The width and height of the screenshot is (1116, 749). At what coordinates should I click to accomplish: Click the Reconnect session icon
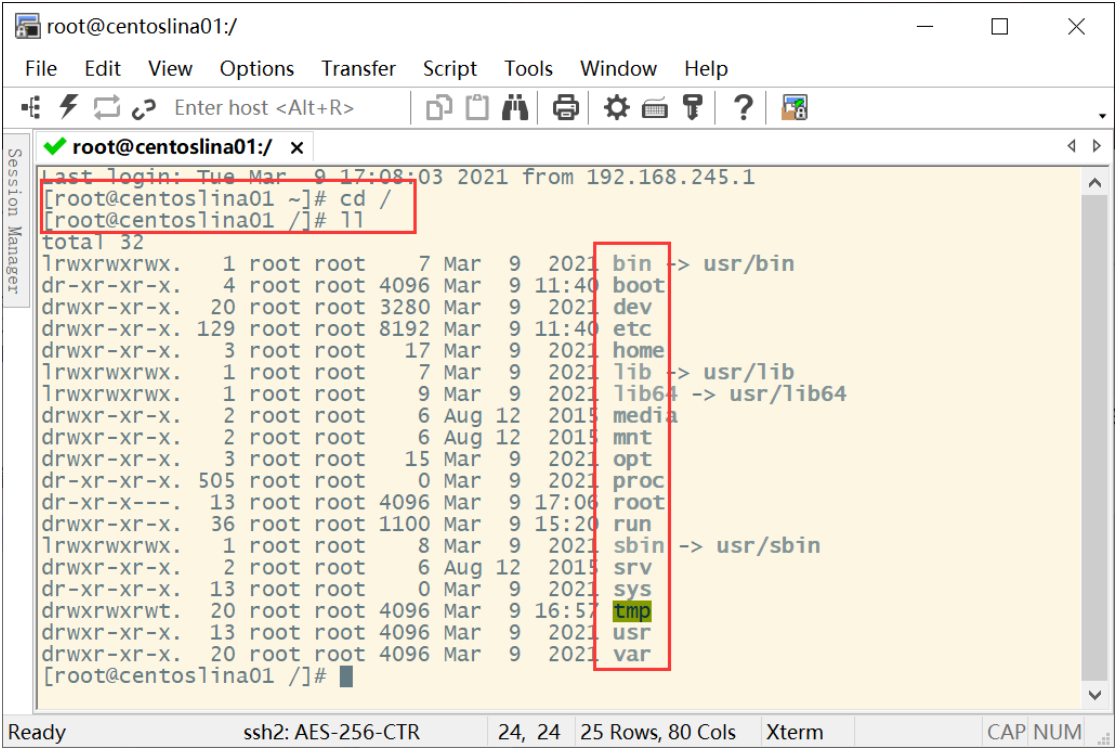tap(107, 108)
